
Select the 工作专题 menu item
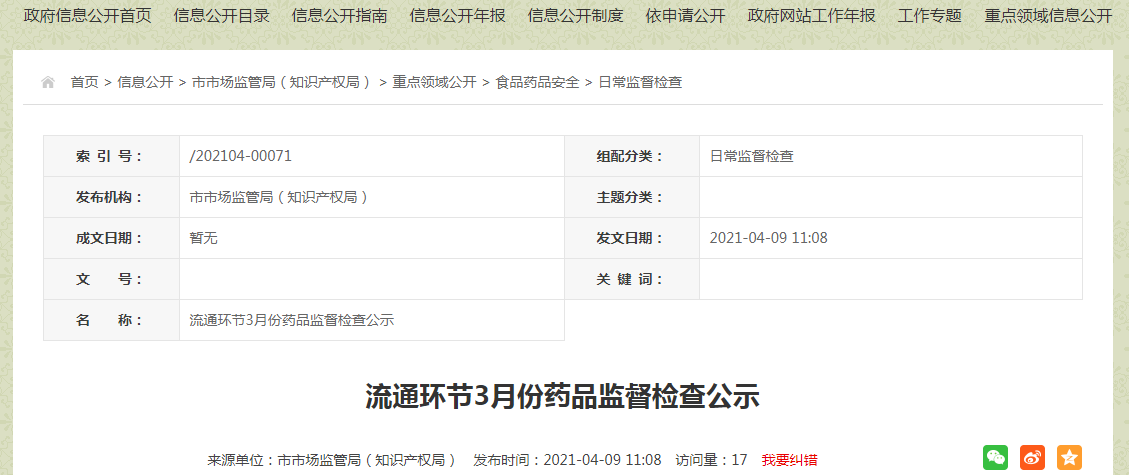tap(930, 15)
